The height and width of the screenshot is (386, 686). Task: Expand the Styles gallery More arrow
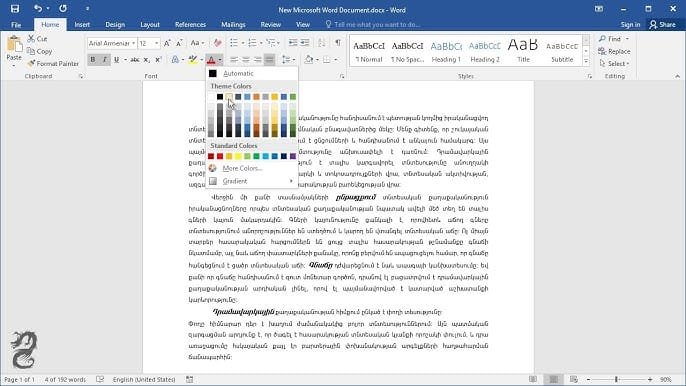pyautogui.click(x=586, y=62)
